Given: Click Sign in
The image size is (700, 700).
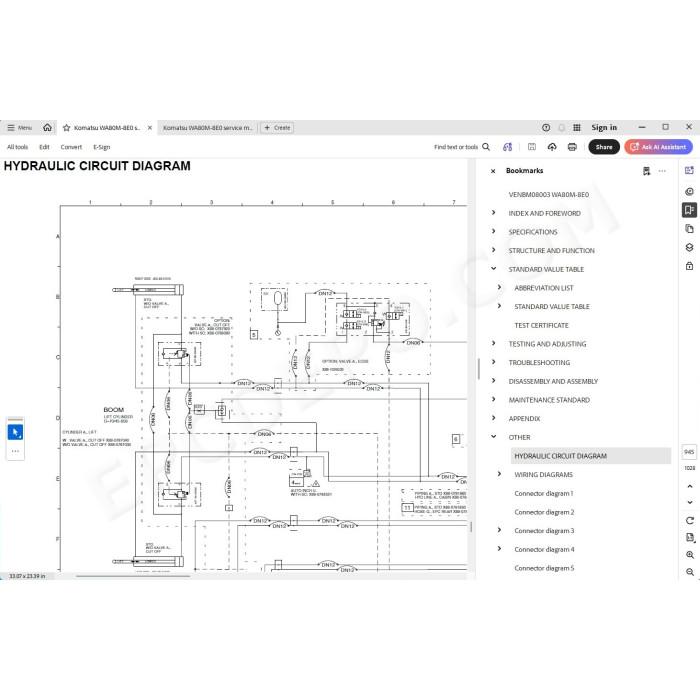Looking at the screenshot, I should point(604,128).
